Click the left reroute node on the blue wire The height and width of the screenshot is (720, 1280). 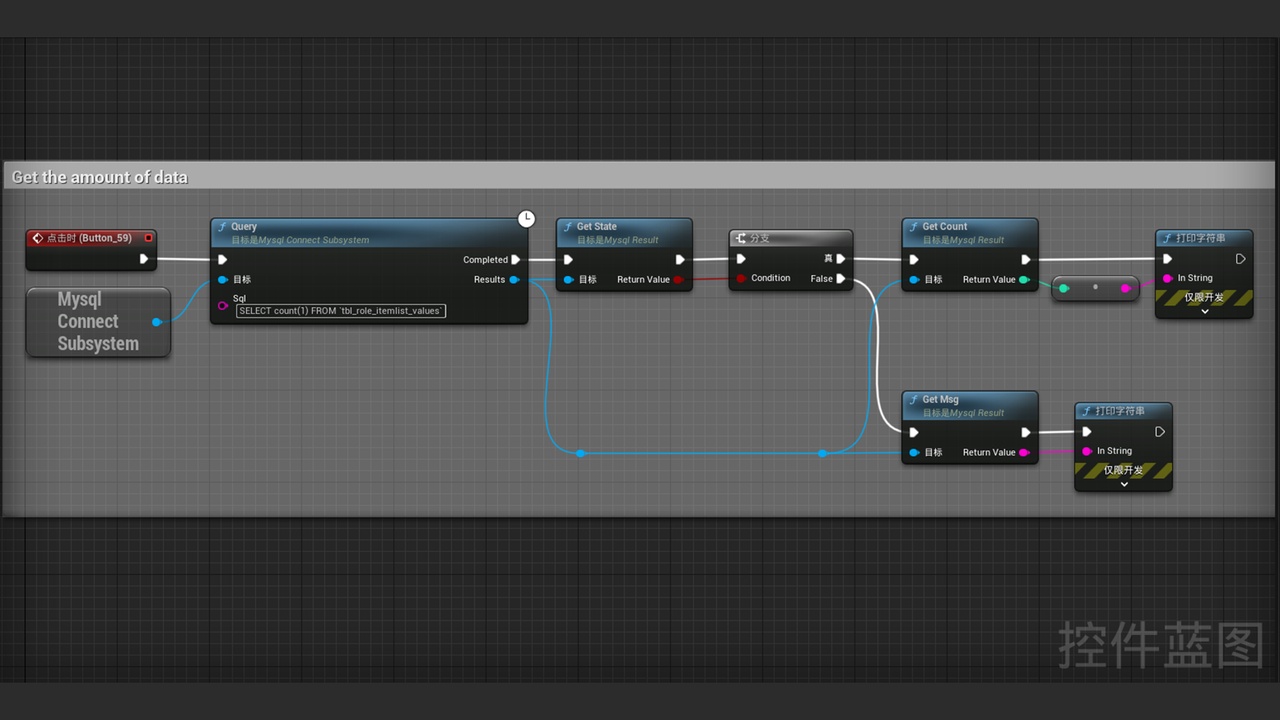pos(581,454)
